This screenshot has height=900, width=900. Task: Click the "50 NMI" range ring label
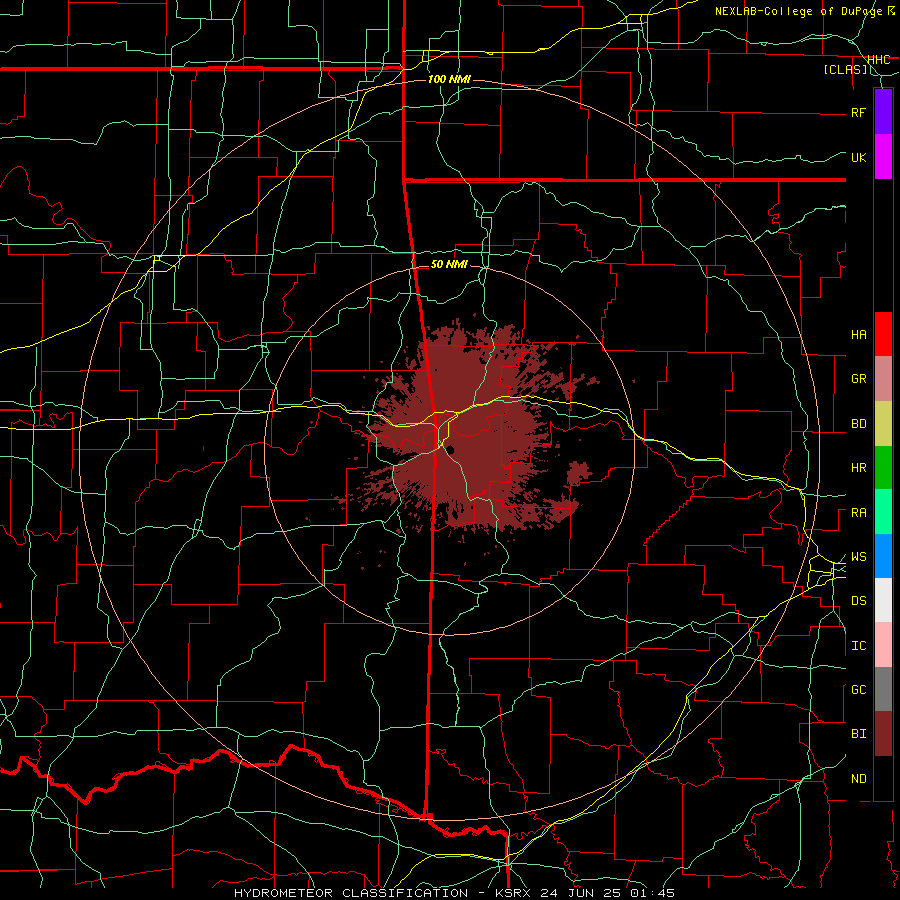click(x=449, y=264)
